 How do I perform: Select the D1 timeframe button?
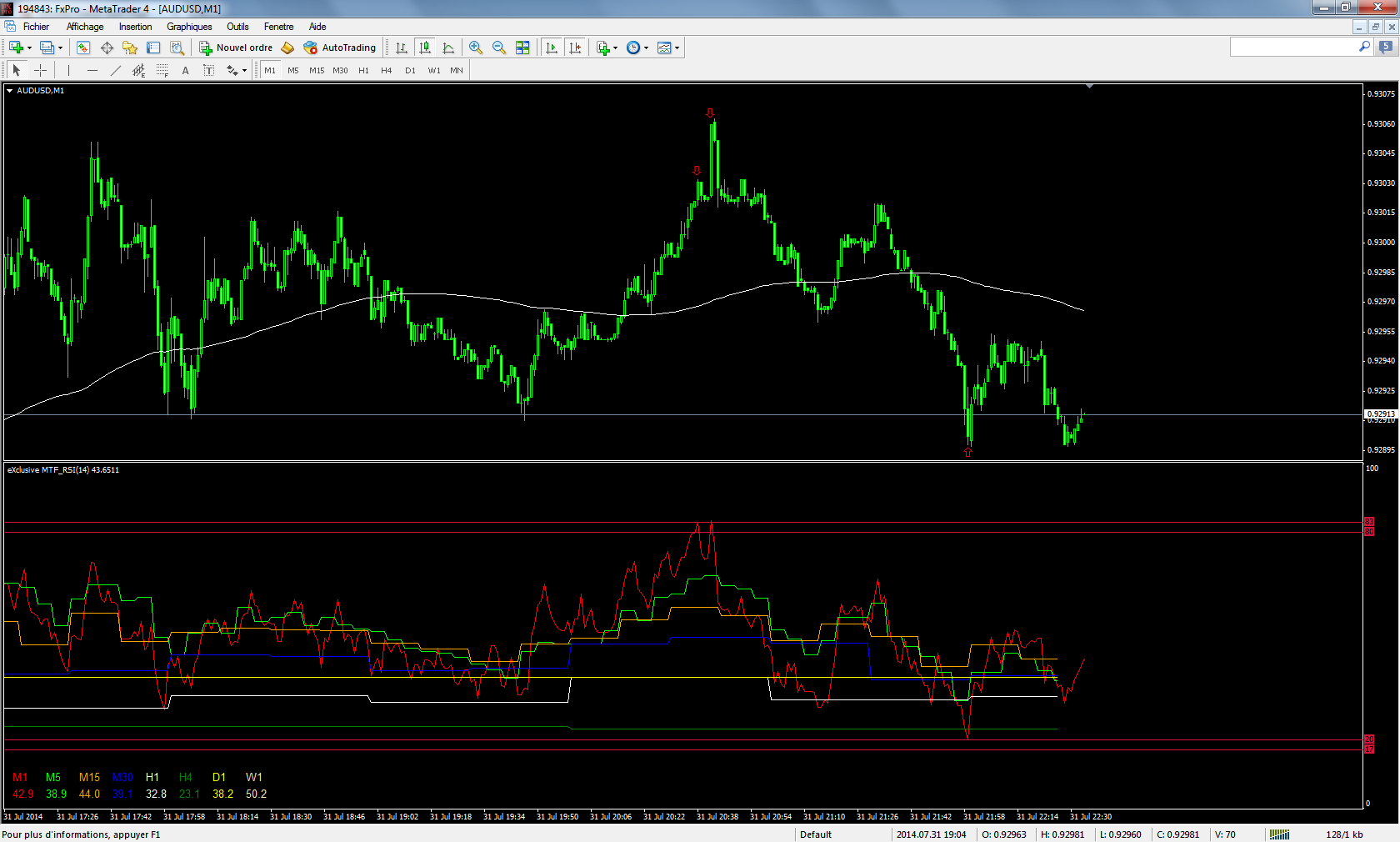click(410, 70)
